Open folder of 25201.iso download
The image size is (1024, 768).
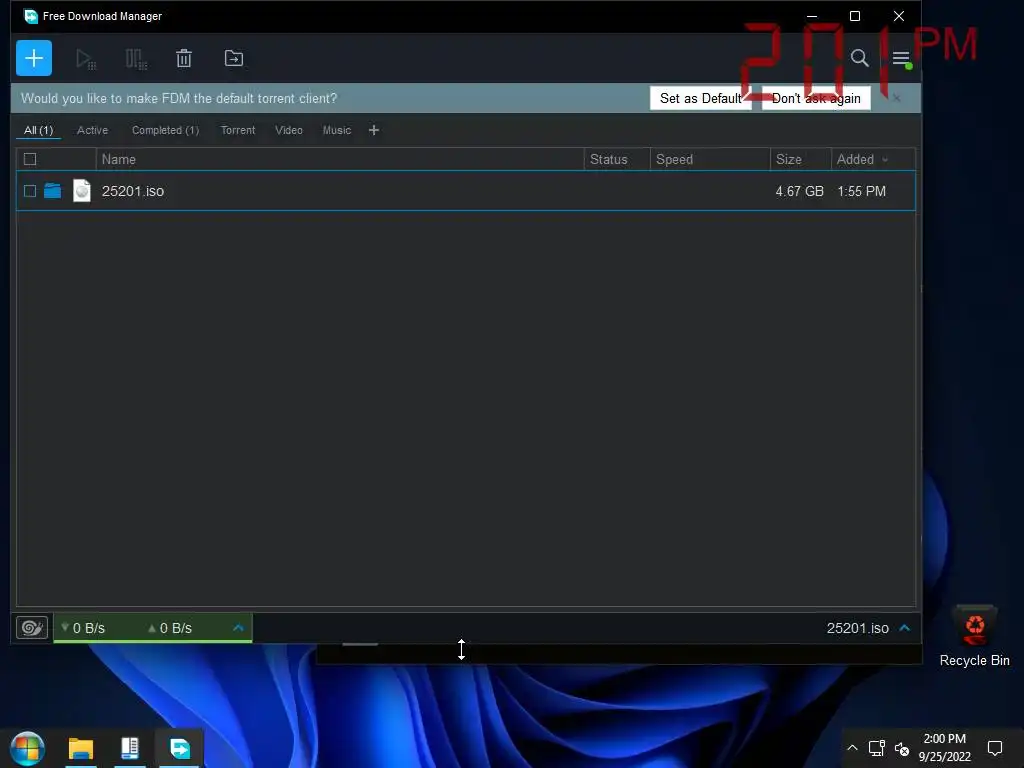(x=52, y=191)
